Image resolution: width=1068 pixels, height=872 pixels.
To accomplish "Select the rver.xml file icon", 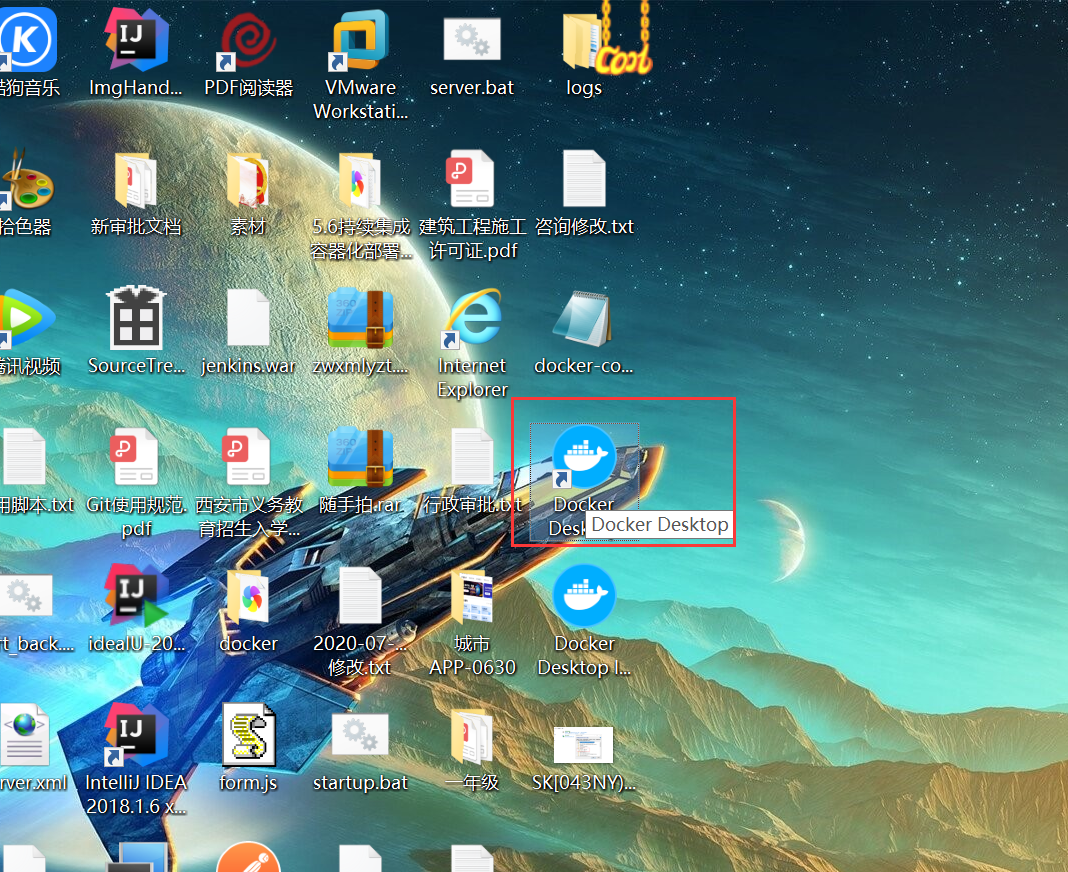I will pyautogui.click(x=25, y=736).
